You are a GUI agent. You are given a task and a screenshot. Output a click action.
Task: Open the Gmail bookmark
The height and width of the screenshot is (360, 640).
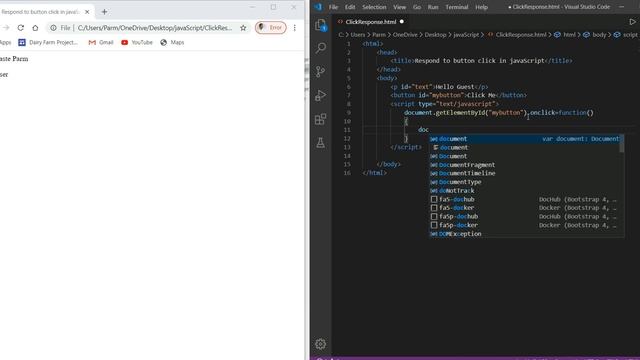coord(101,42)
